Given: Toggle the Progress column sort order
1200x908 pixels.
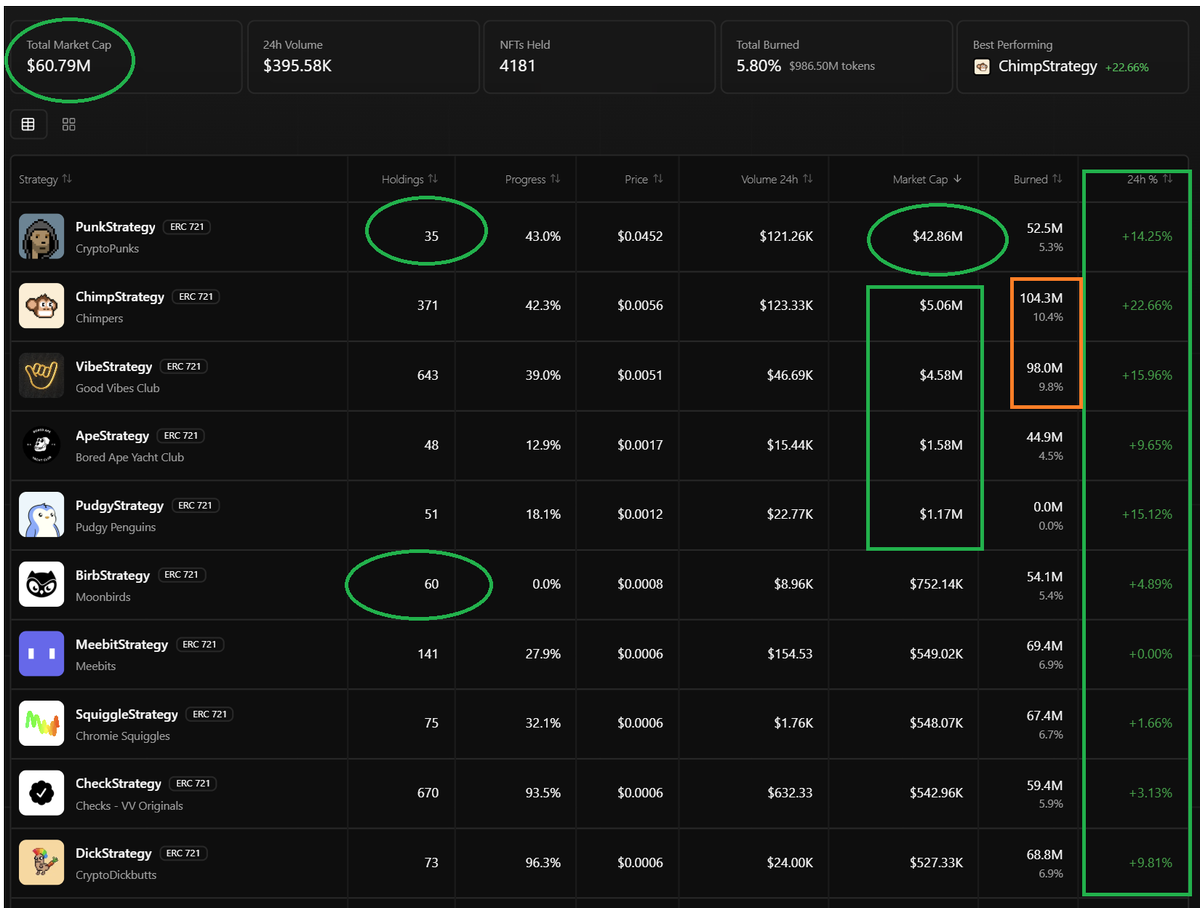Looking at the screenshot, I should tap(556, 179).
